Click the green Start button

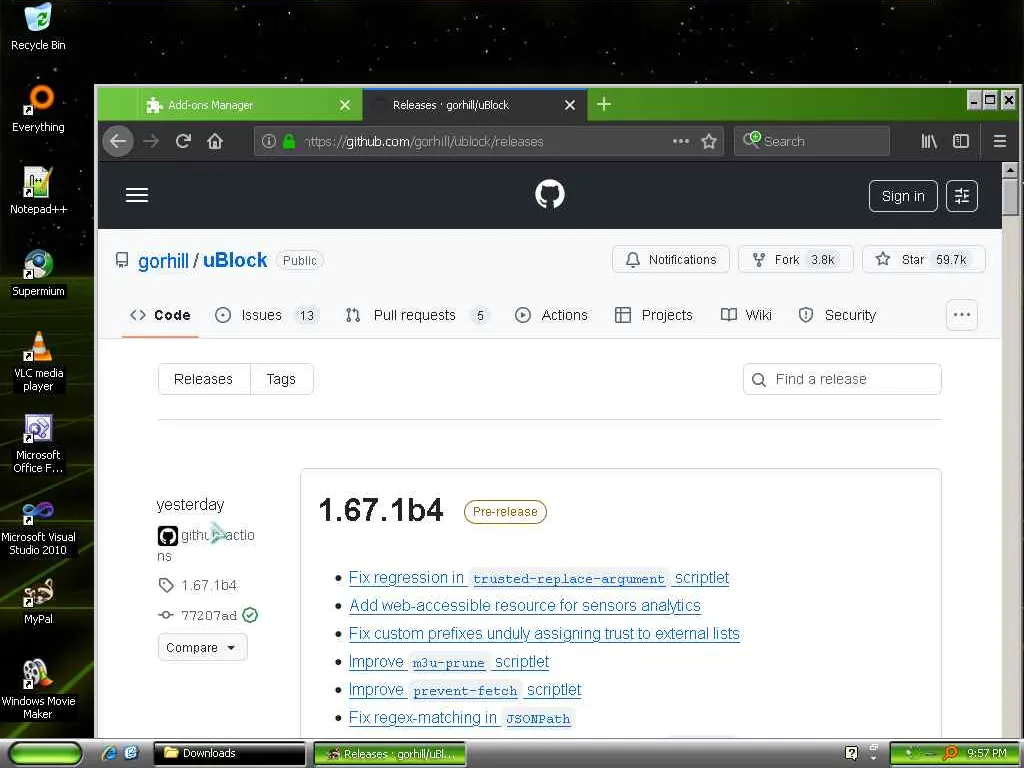(45, 754)
